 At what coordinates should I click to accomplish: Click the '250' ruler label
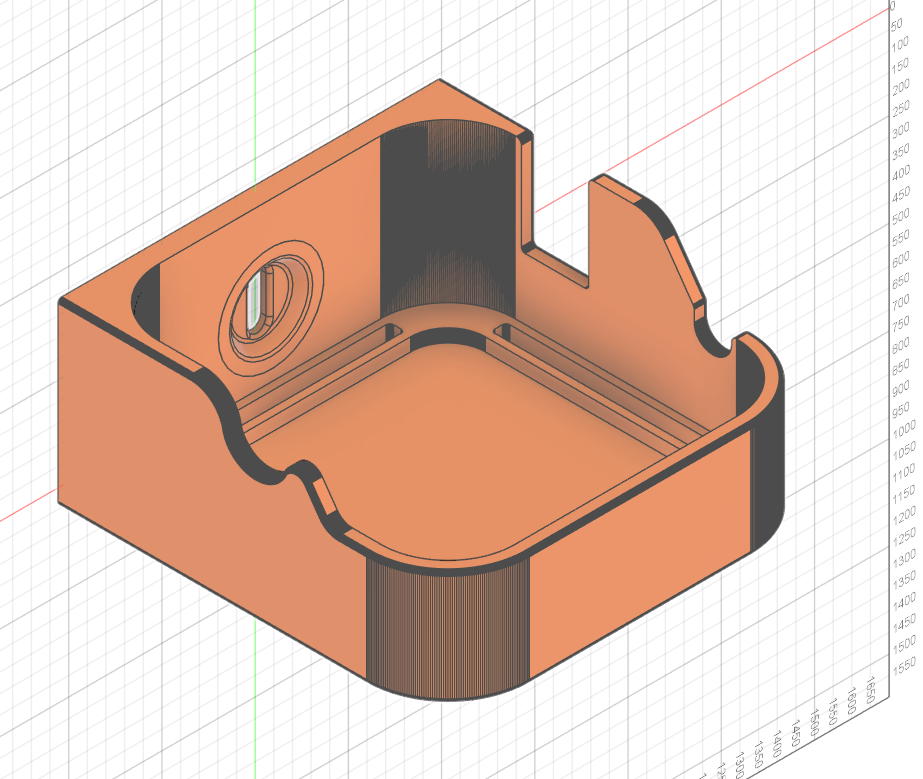coord(902,109)
